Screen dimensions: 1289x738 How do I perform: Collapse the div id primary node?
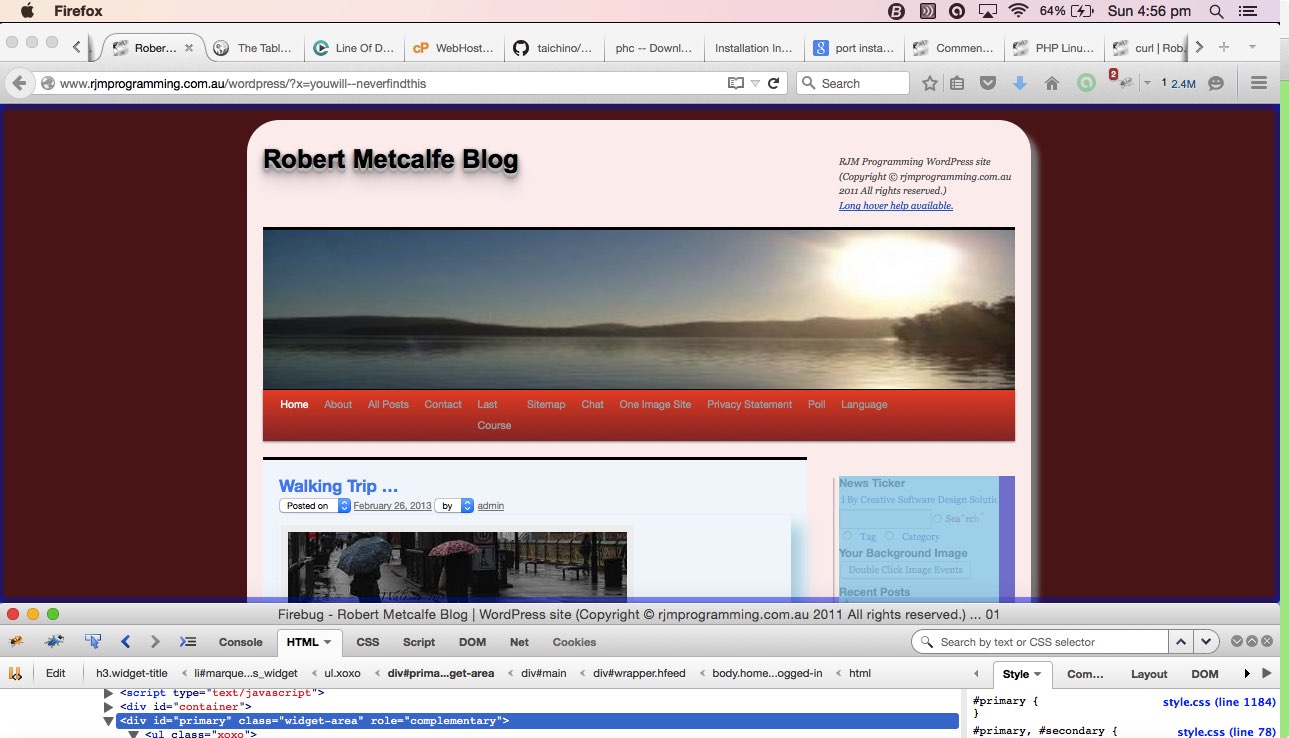click(109, 721)
